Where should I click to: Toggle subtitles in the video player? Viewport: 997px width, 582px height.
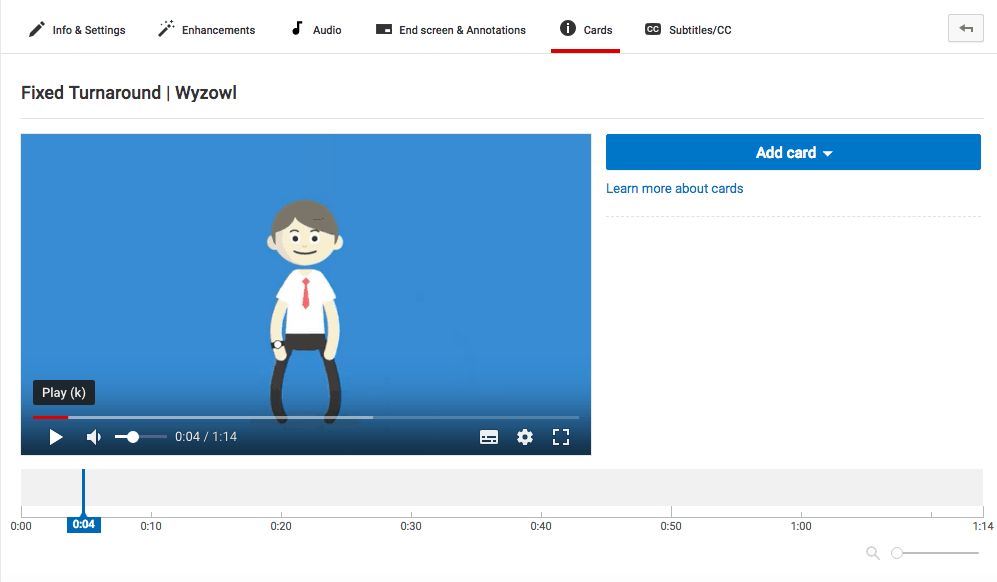coord(489,437)
